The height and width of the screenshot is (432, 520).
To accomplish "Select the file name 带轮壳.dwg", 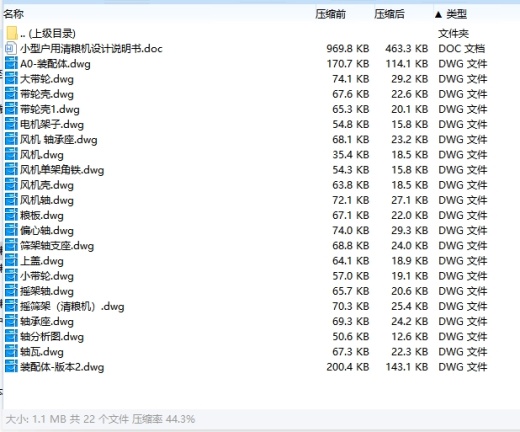I will [x=47, y=94].
